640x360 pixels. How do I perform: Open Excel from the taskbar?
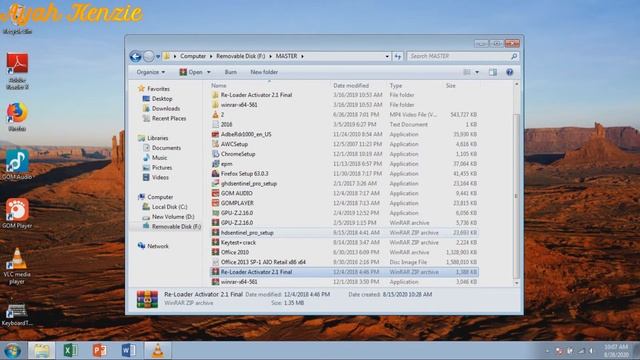point(71,351)
